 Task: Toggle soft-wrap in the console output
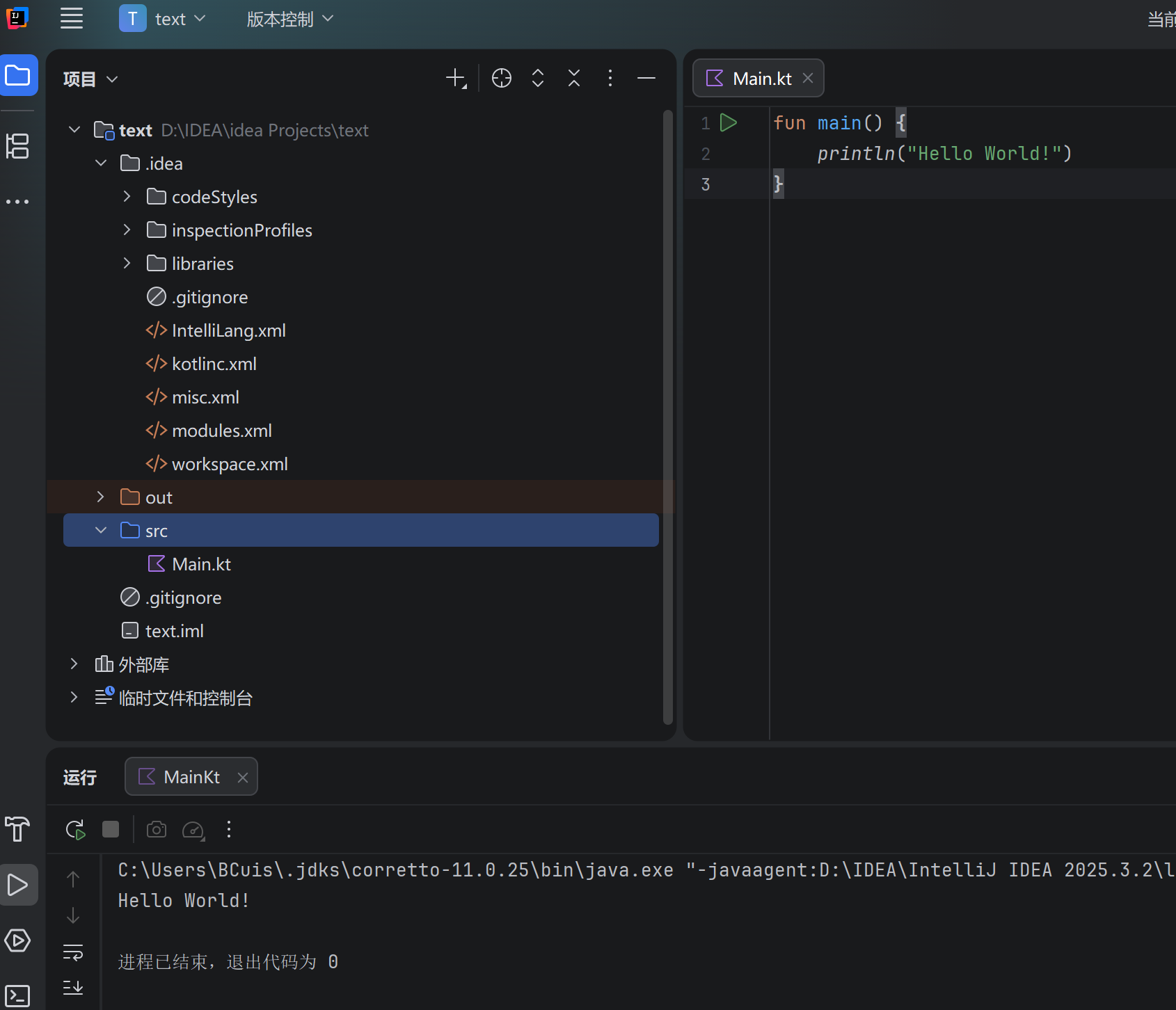[72, 952]
